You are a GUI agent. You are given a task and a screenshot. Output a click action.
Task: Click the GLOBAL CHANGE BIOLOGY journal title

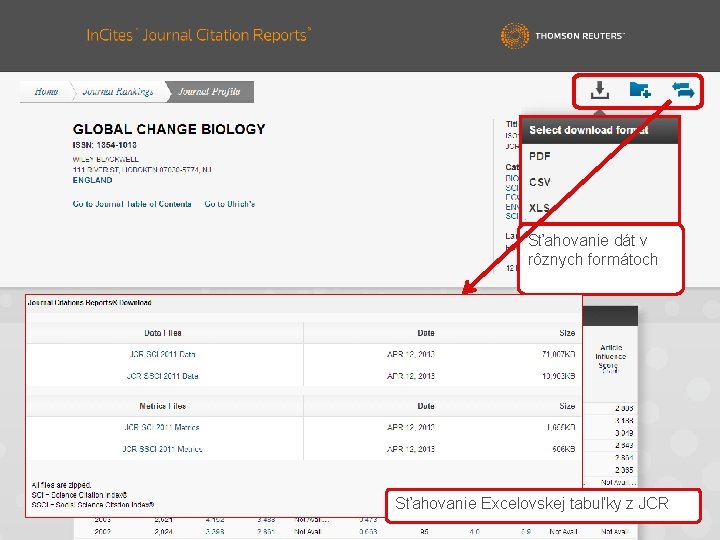169,129
